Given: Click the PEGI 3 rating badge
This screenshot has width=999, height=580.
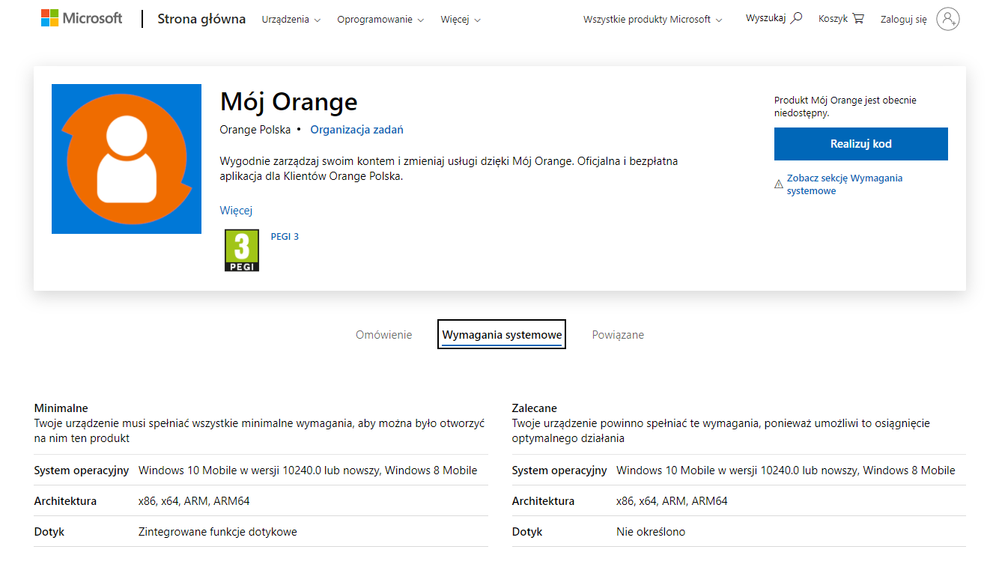Looking at the screenshot, I should tap(241, 251).
